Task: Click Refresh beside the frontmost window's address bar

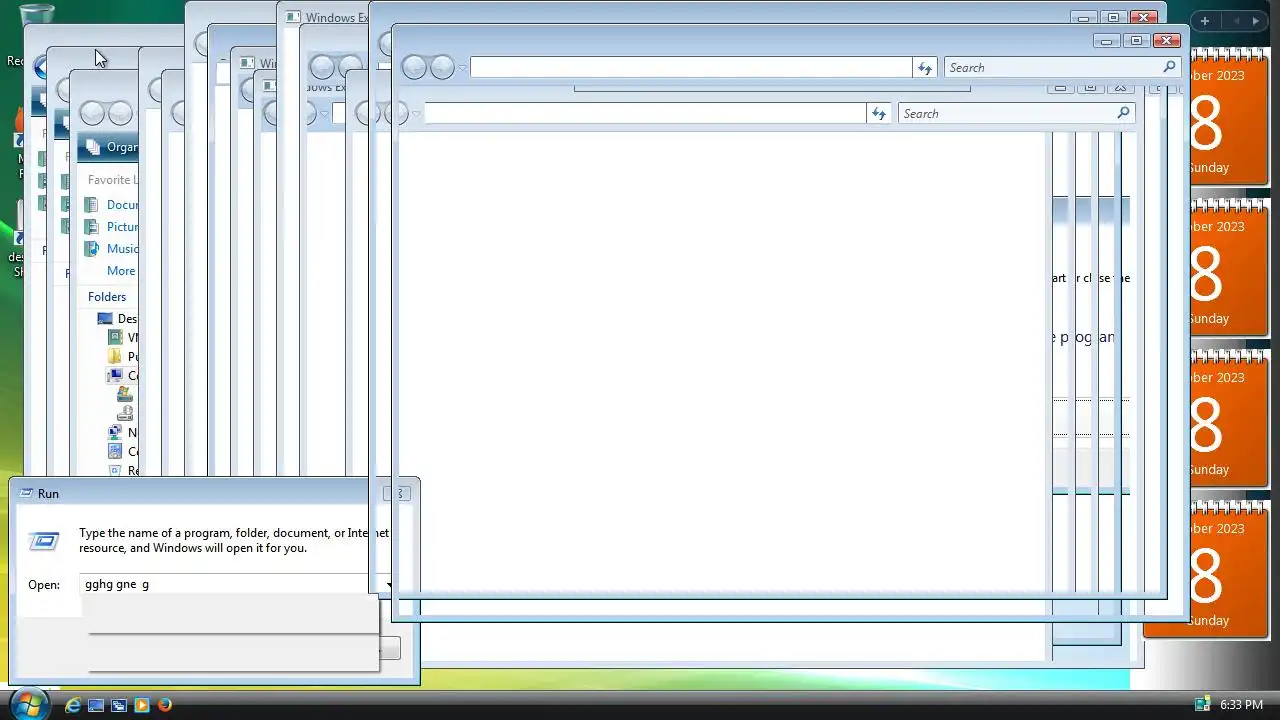Action: pos(925,68)
